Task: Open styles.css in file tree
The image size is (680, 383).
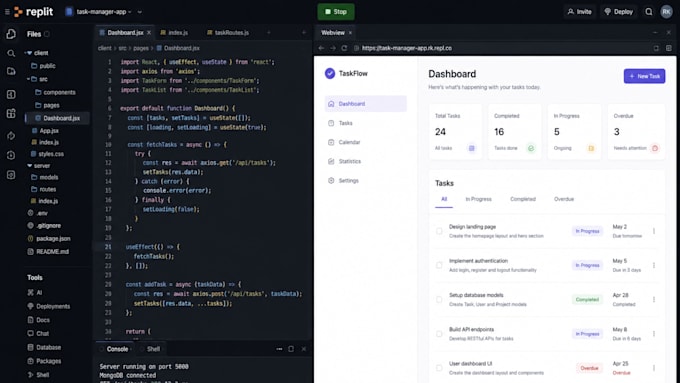Action: point(47,154)
